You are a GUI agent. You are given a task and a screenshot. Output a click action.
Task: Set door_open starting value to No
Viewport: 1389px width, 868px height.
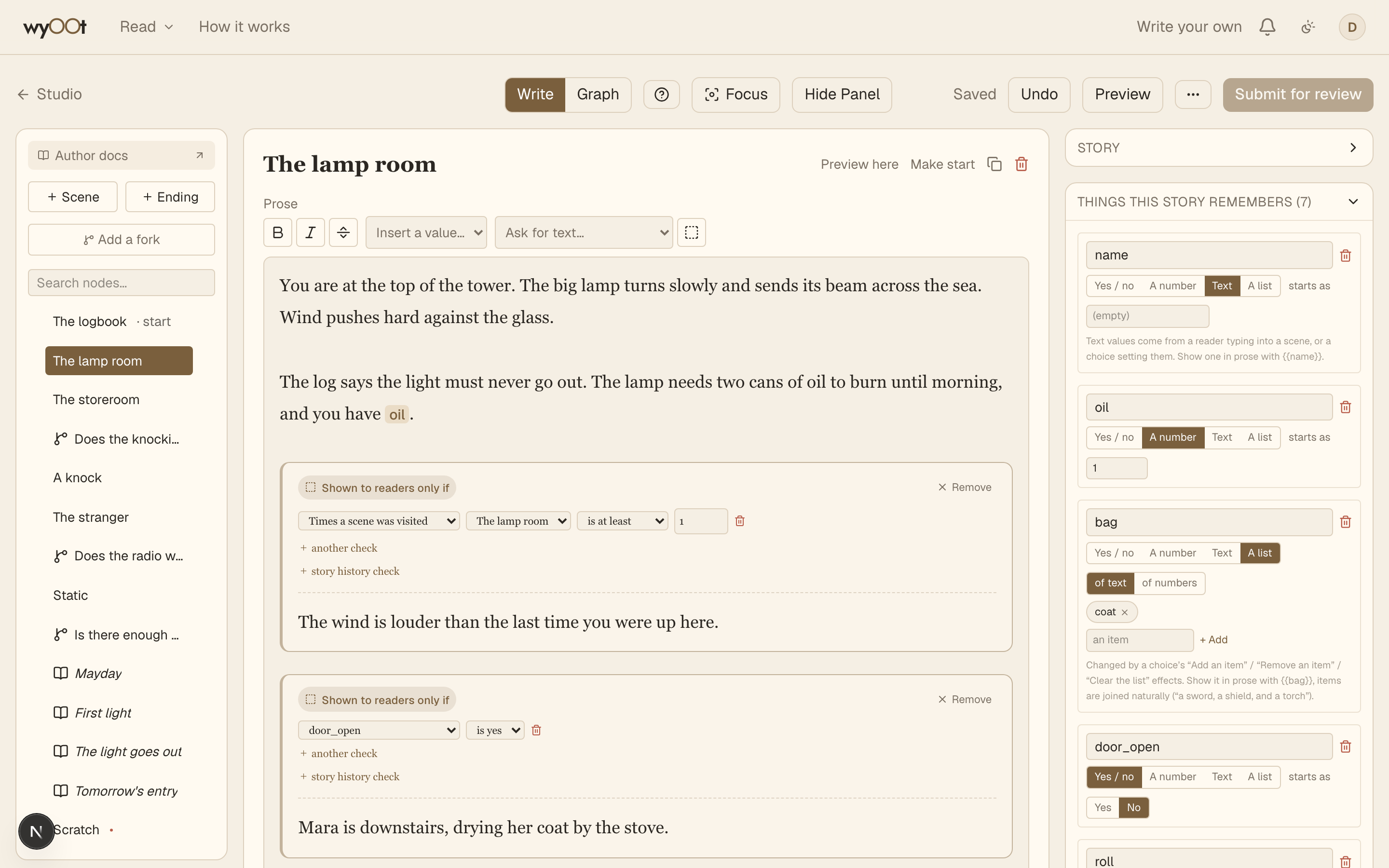pos(1133,808)
